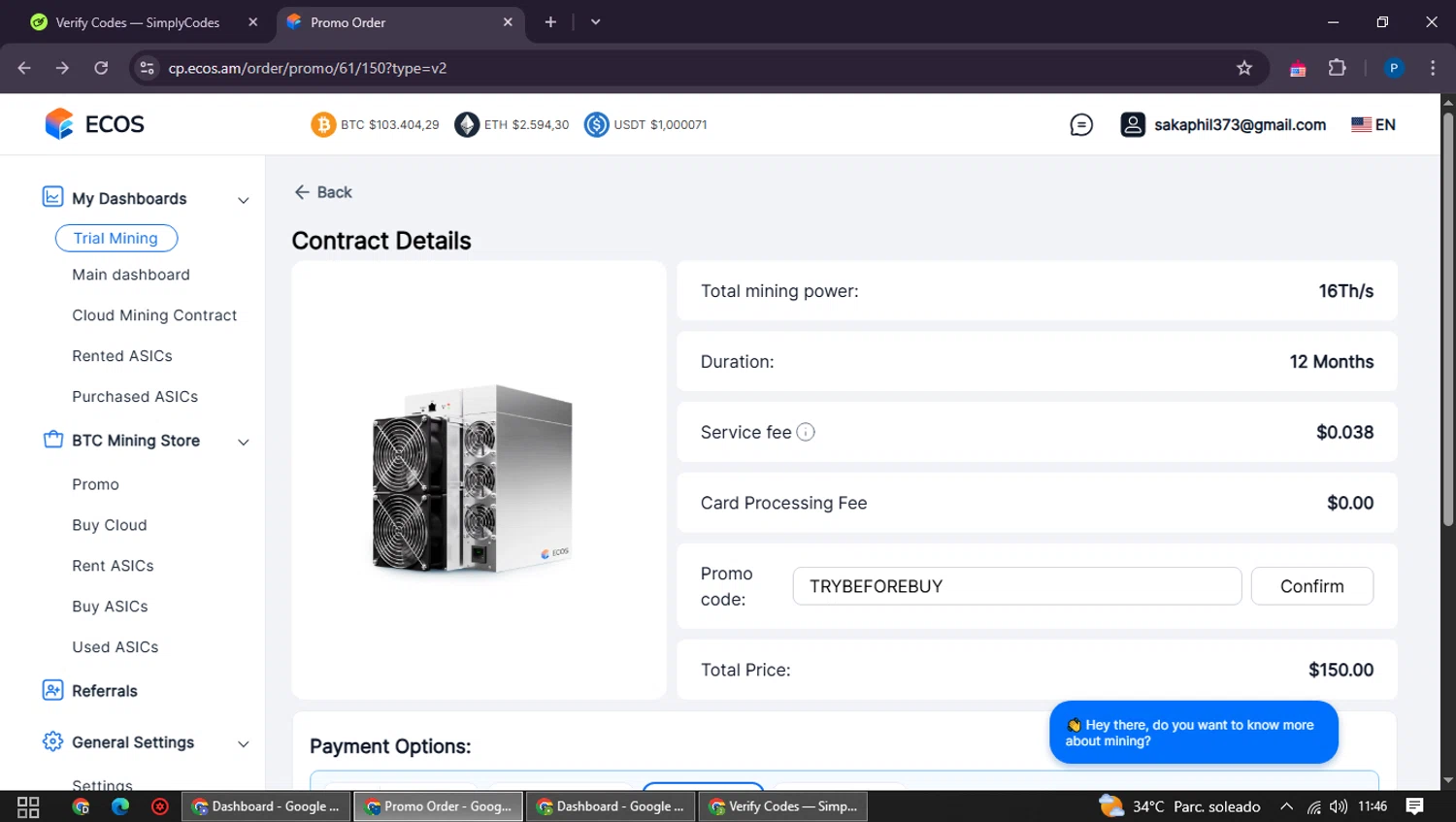Screen dimensions: 1456x822
Task: Click the US flag language icon
Action: 1362,124
